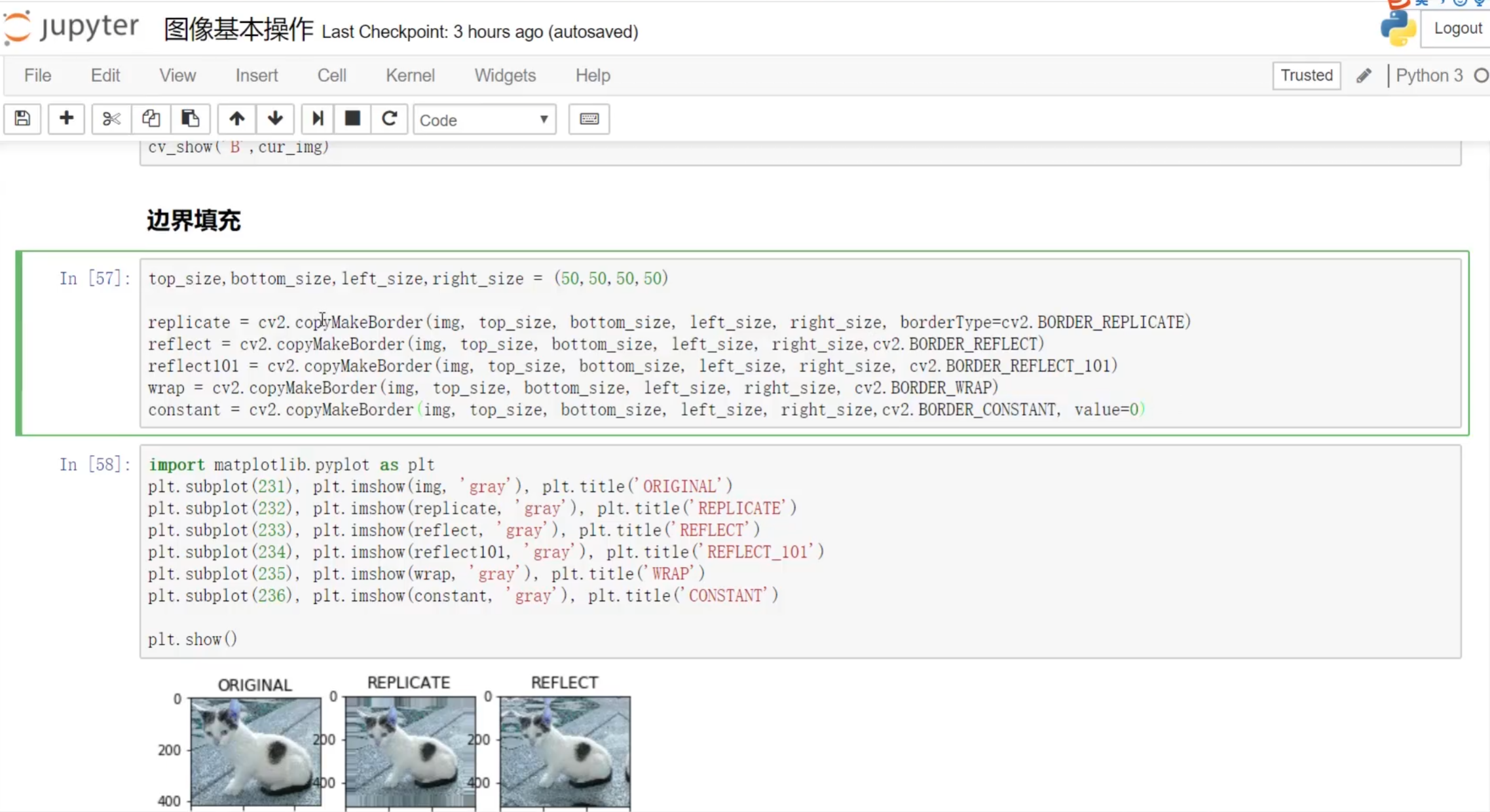
Task: Restart the kernel icon
Action: pos(389,119)
